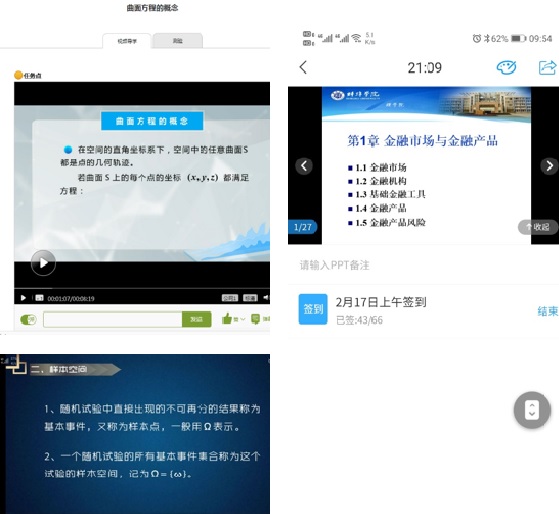
Task: Open the video quality selector in player
Action: point(250,298)
